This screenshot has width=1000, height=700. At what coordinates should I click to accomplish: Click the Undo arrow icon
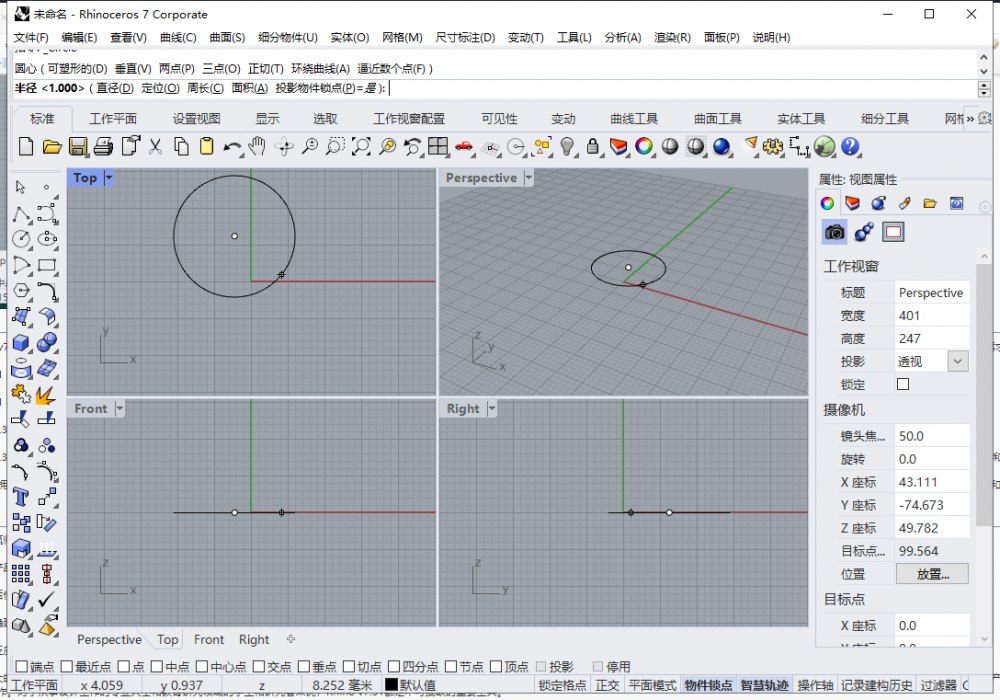coord(232,147)
